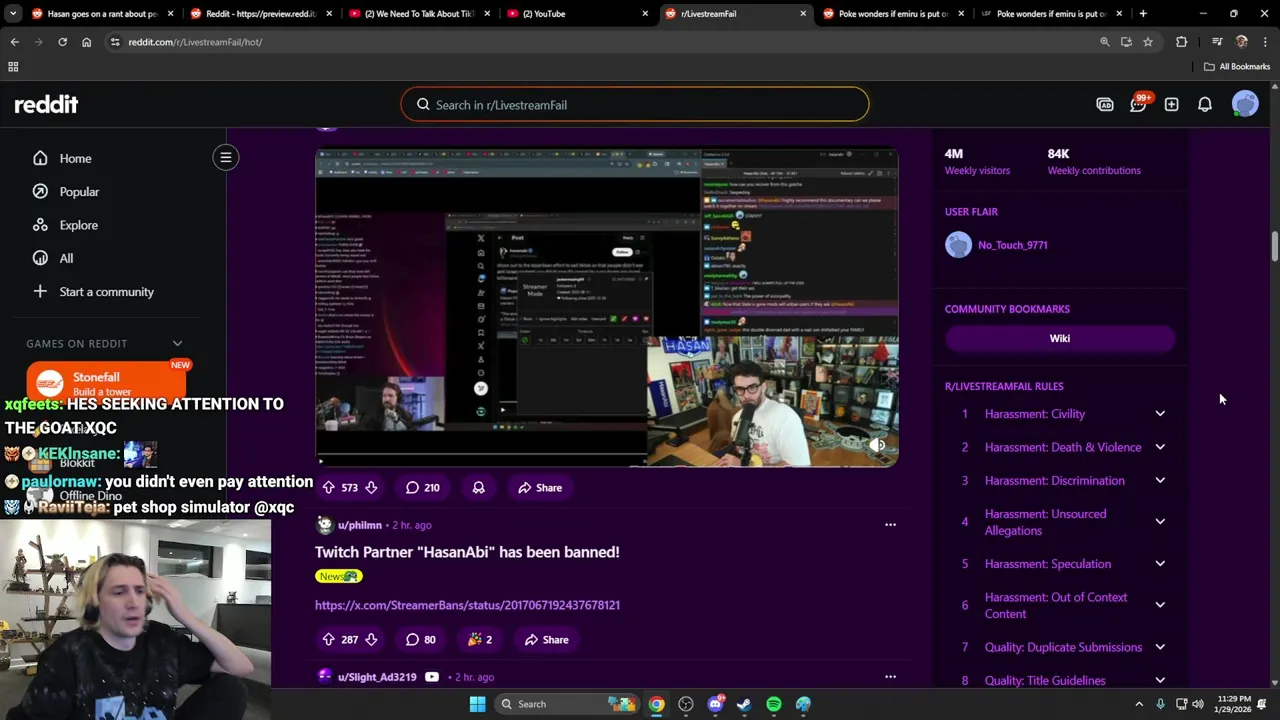
Task: Click the browser home button
Action: [x=86, y=42]
